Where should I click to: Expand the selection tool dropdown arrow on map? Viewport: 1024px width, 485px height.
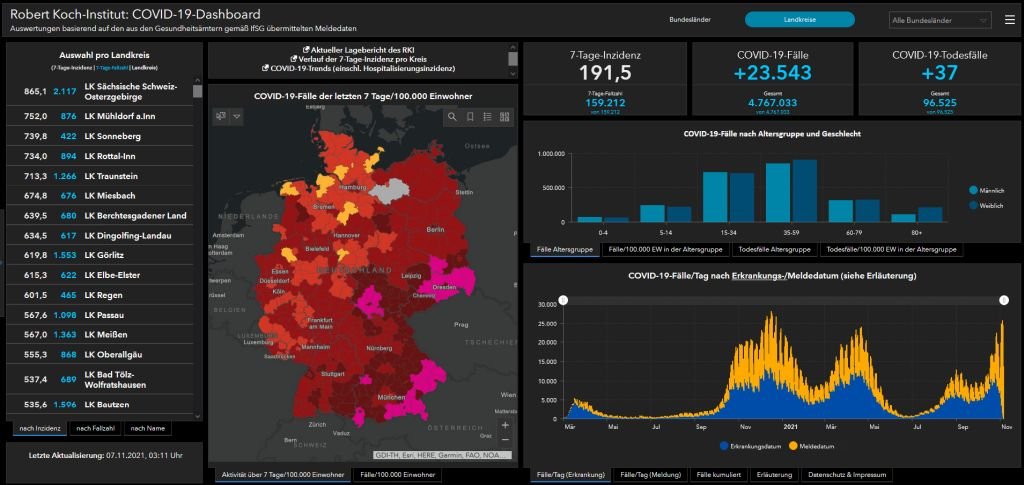(x=237, y=116)
